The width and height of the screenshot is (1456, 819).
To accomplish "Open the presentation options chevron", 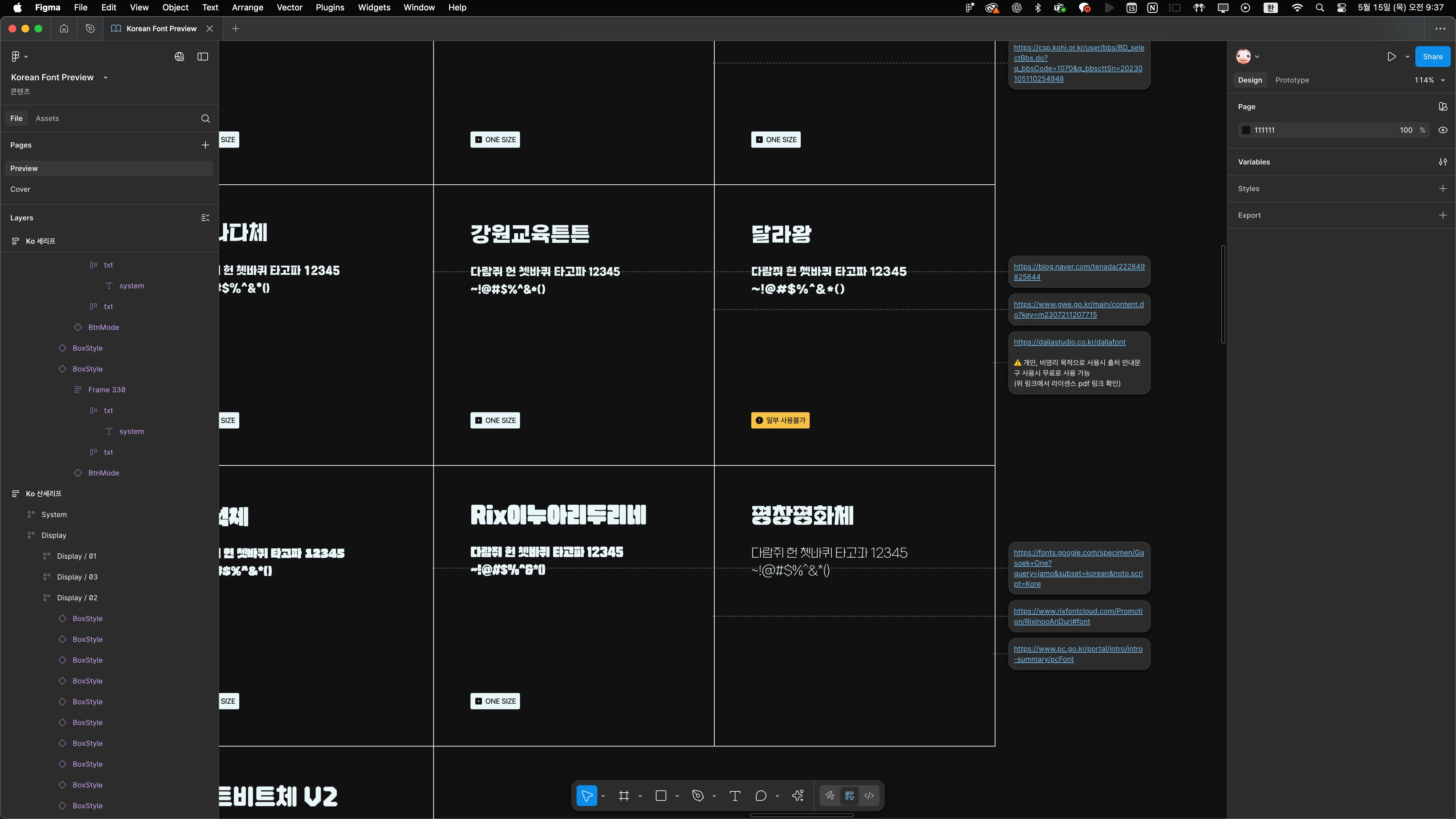I will coord(1407,57).
